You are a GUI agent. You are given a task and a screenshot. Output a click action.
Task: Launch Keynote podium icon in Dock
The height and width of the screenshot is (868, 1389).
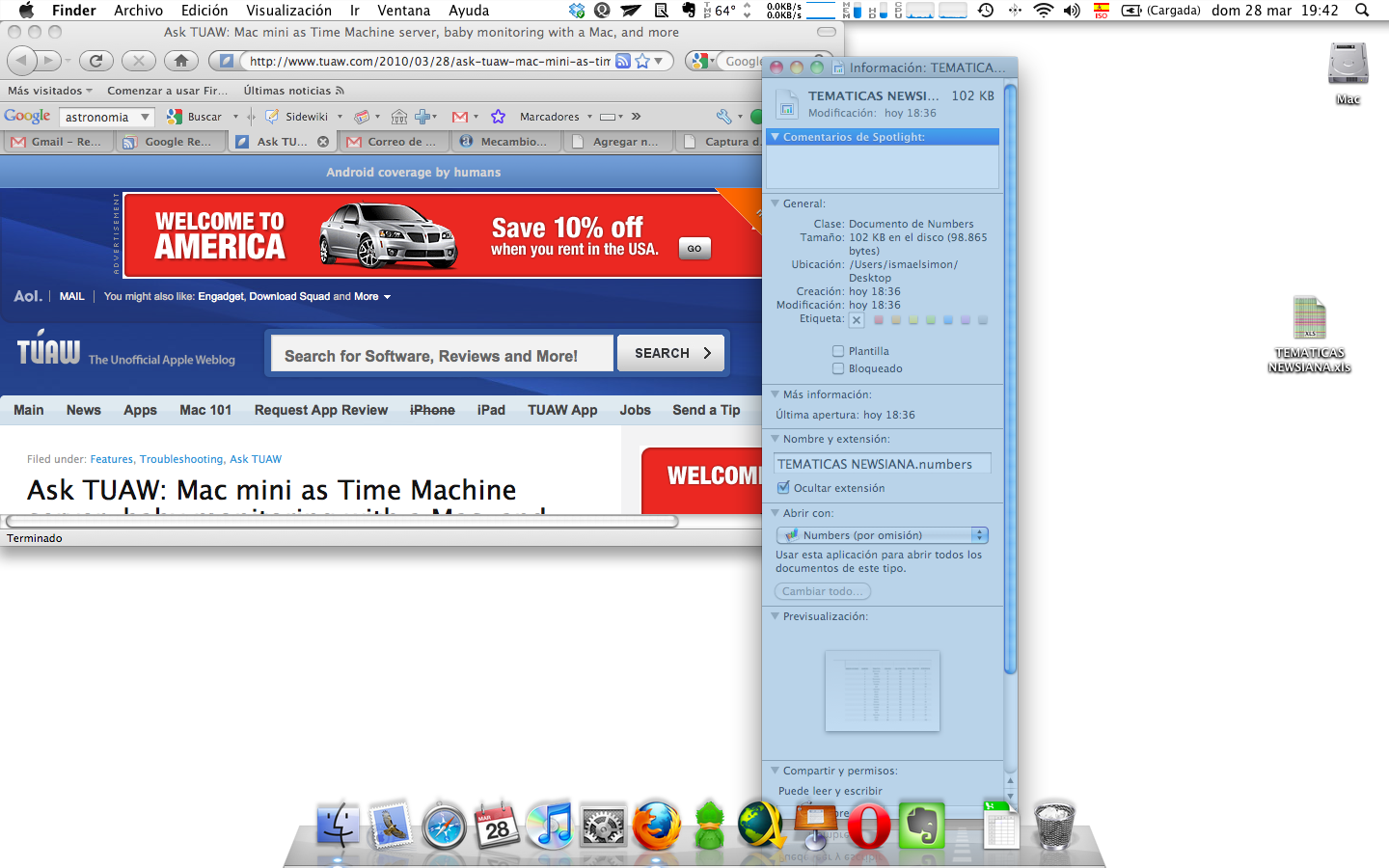click(x=816, y=826)
